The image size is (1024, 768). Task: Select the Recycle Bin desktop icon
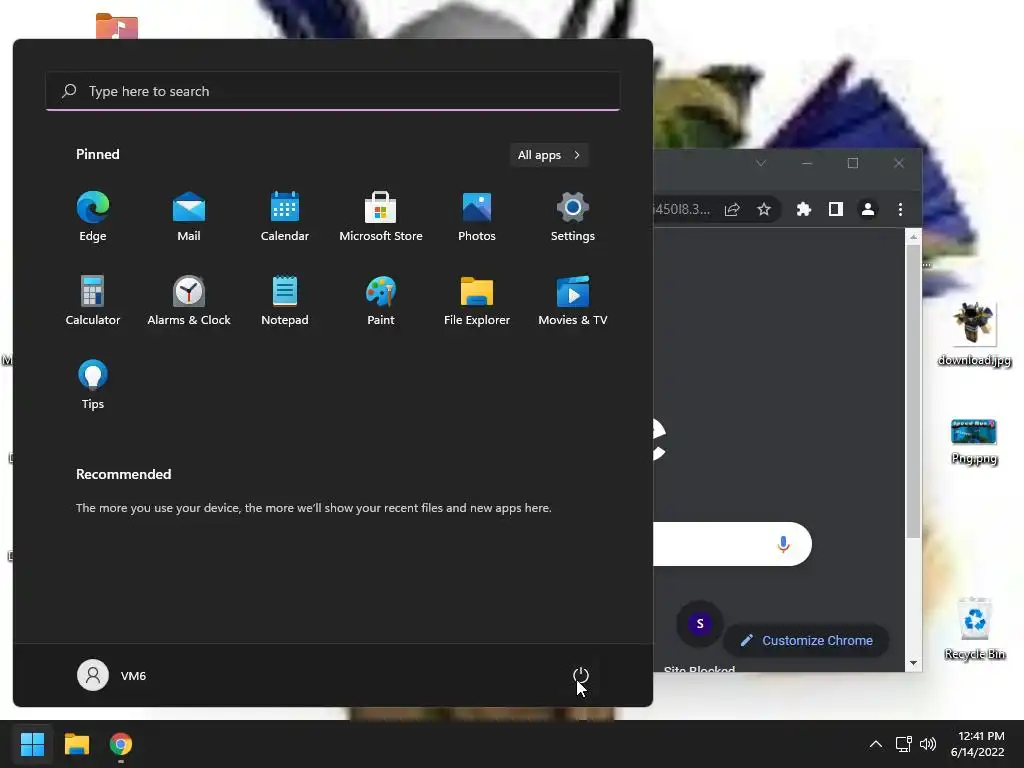974,628
